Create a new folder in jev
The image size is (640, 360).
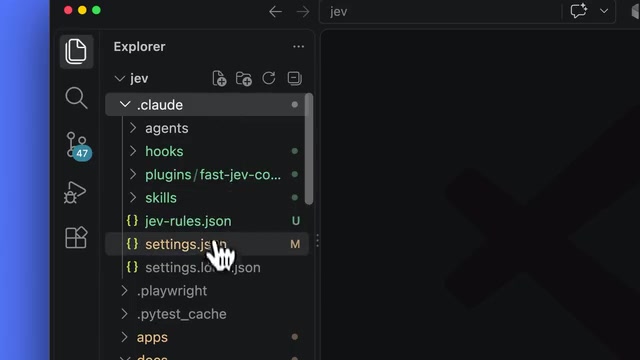tap(244, 78)
